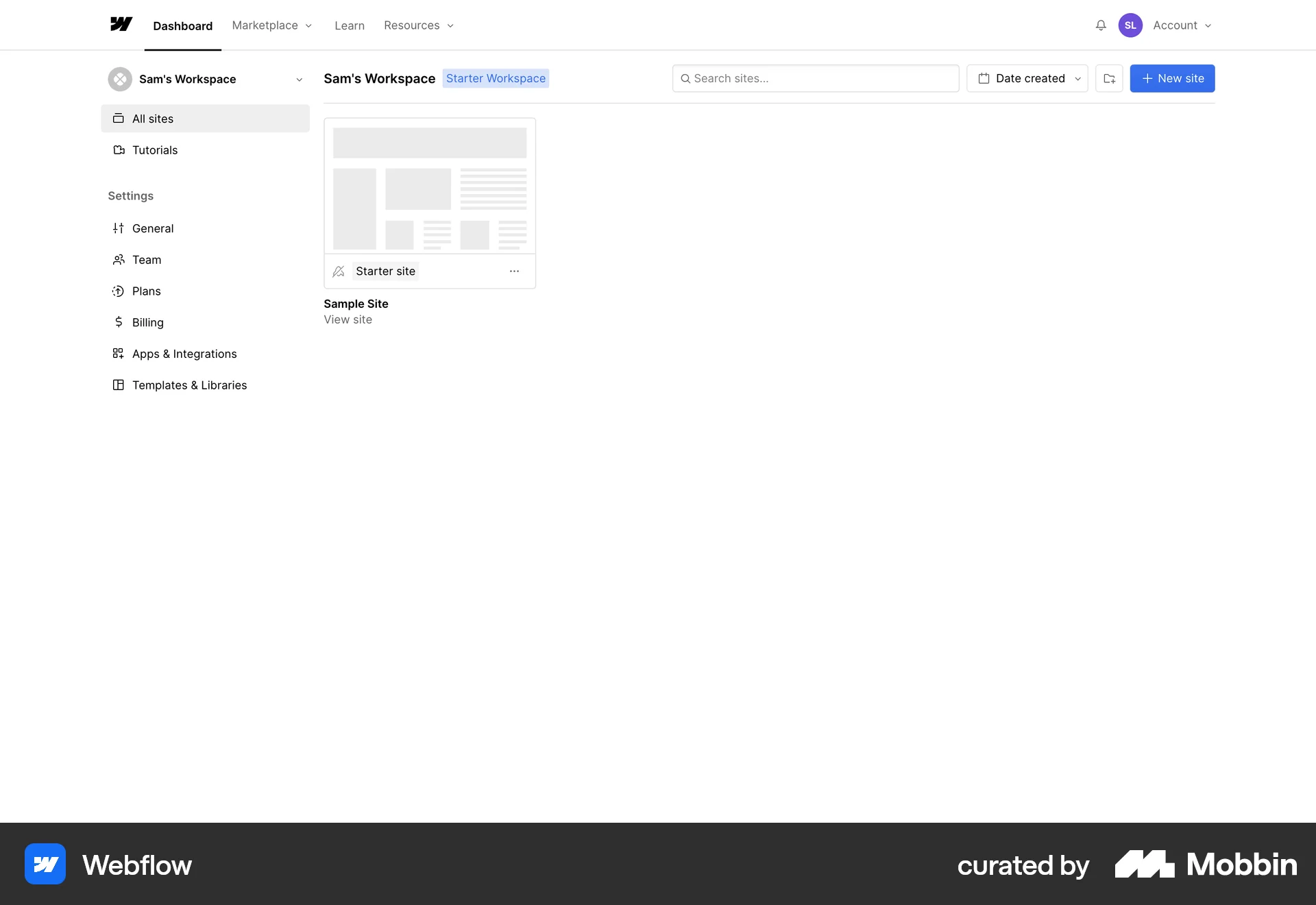This screenshot has width=1316, height=905.
Task: Change sorting via the Date created dropdown
Action: (1027, 78)
